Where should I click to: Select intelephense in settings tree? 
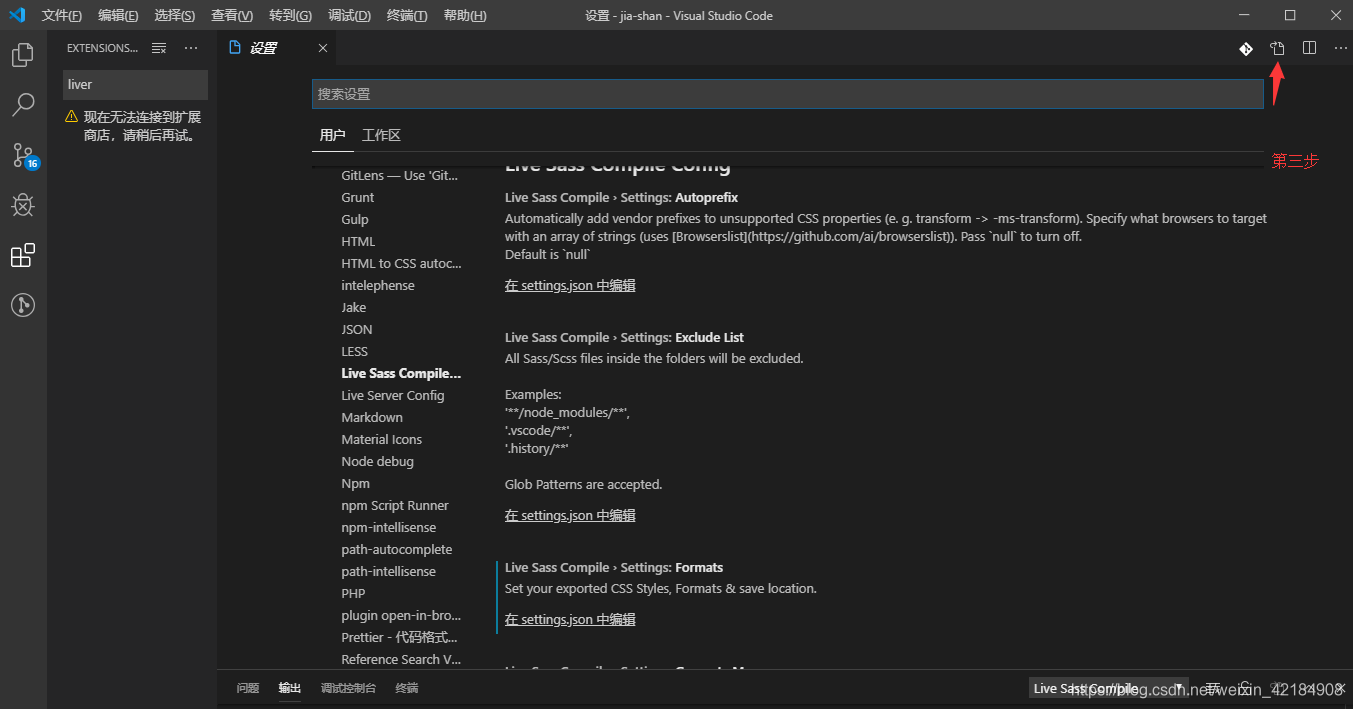[x=378, y=285]
